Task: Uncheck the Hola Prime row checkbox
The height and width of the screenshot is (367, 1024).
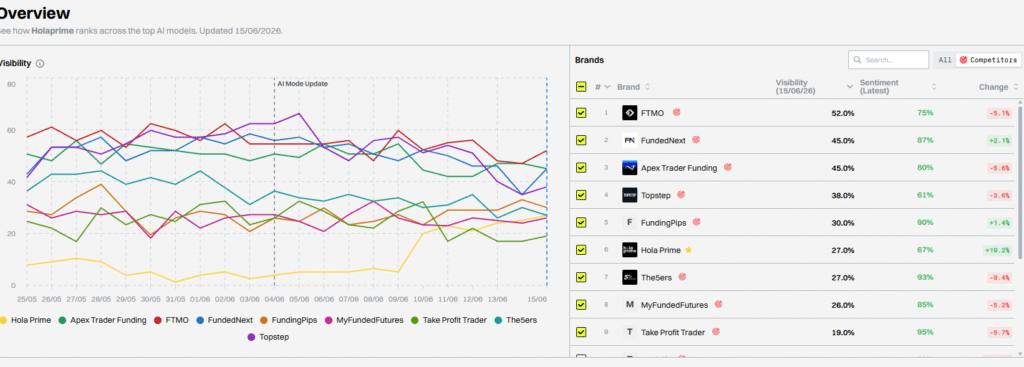Action: 581,250
